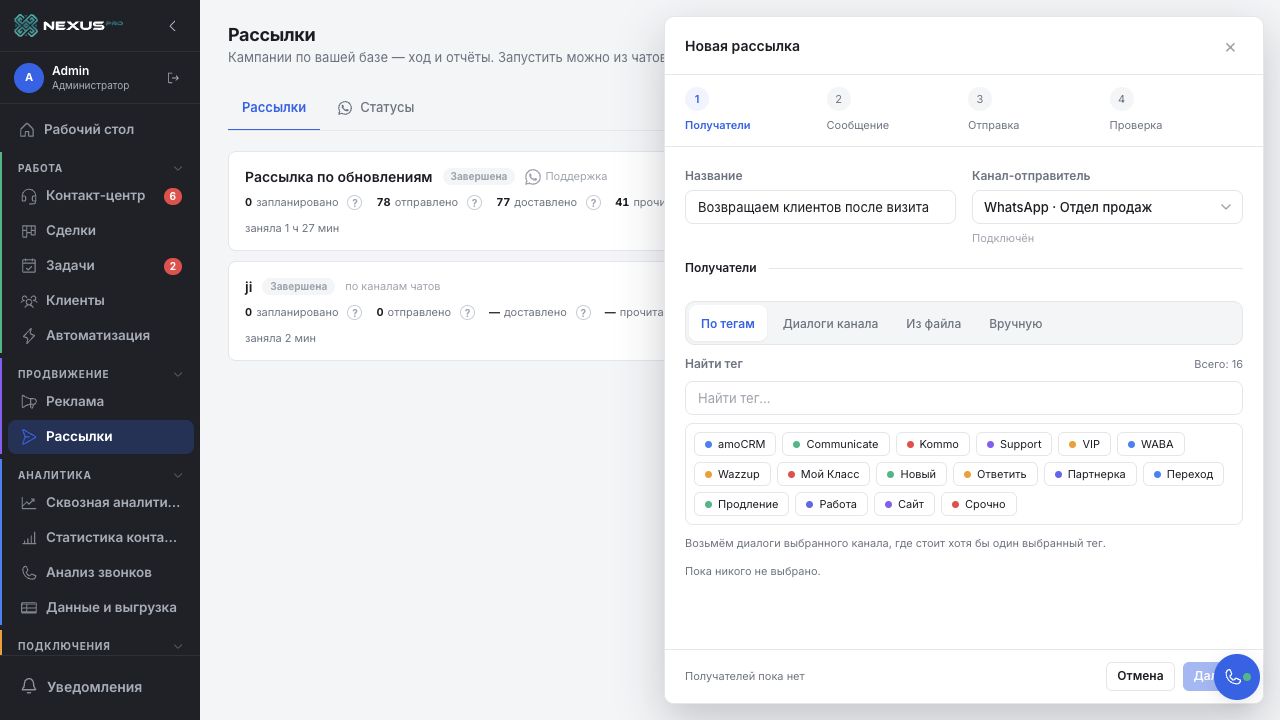Open the Канал-отправитель dropdown
The height and width of the screenshot is (720, 1280).
[x=1107, y=207]
